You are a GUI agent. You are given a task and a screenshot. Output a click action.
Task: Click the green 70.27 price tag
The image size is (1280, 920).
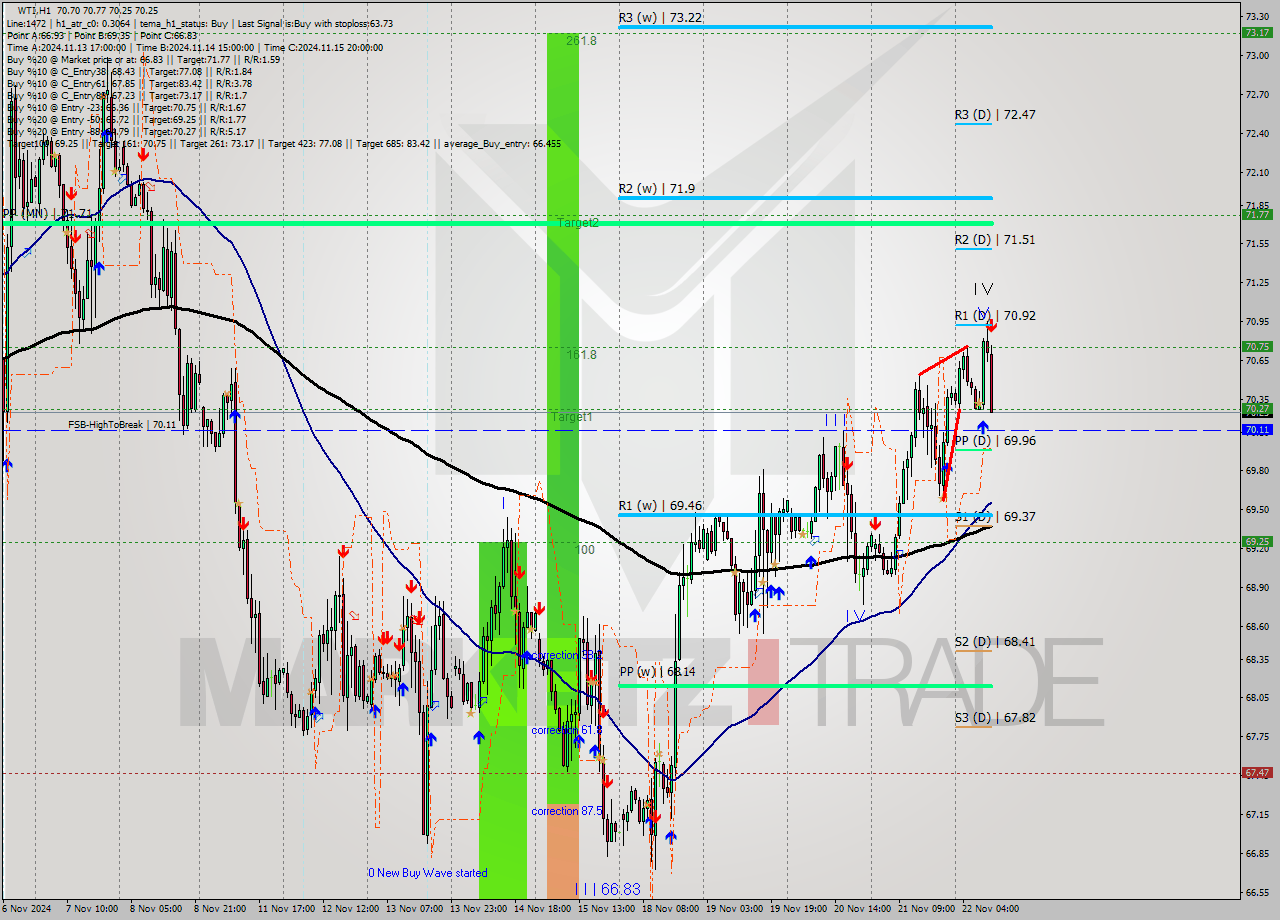pyautogui.click(x=1256, y=409)
